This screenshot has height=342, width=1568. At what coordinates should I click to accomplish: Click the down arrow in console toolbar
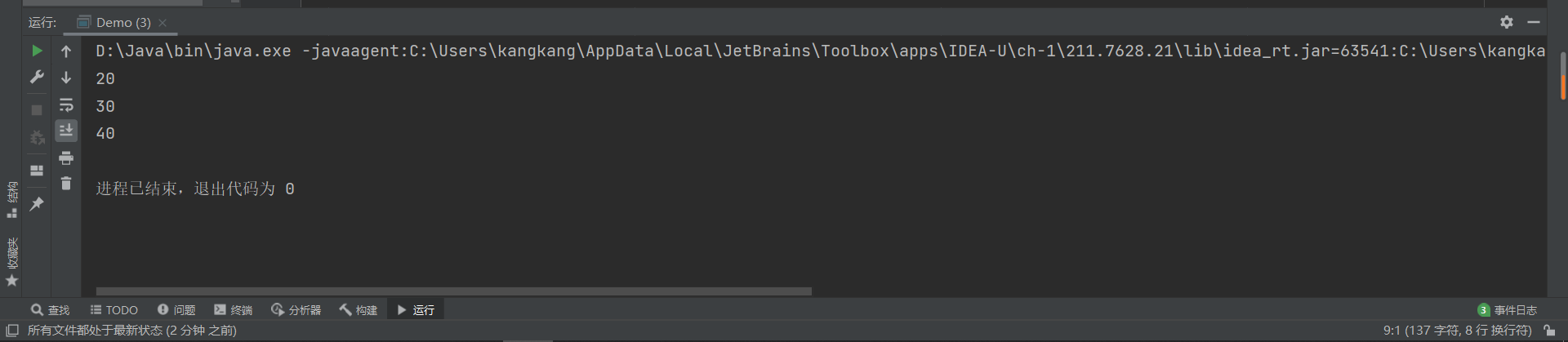[x=66, y=78]
